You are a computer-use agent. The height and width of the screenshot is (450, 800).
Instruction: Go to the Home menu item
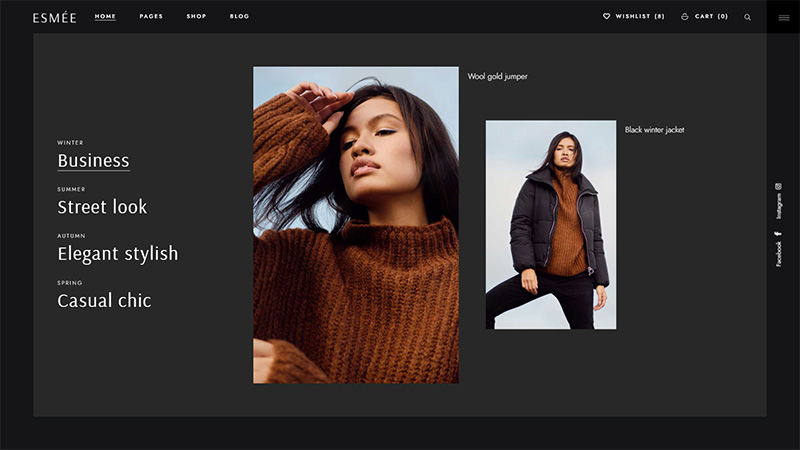click(x=105, y=17)
